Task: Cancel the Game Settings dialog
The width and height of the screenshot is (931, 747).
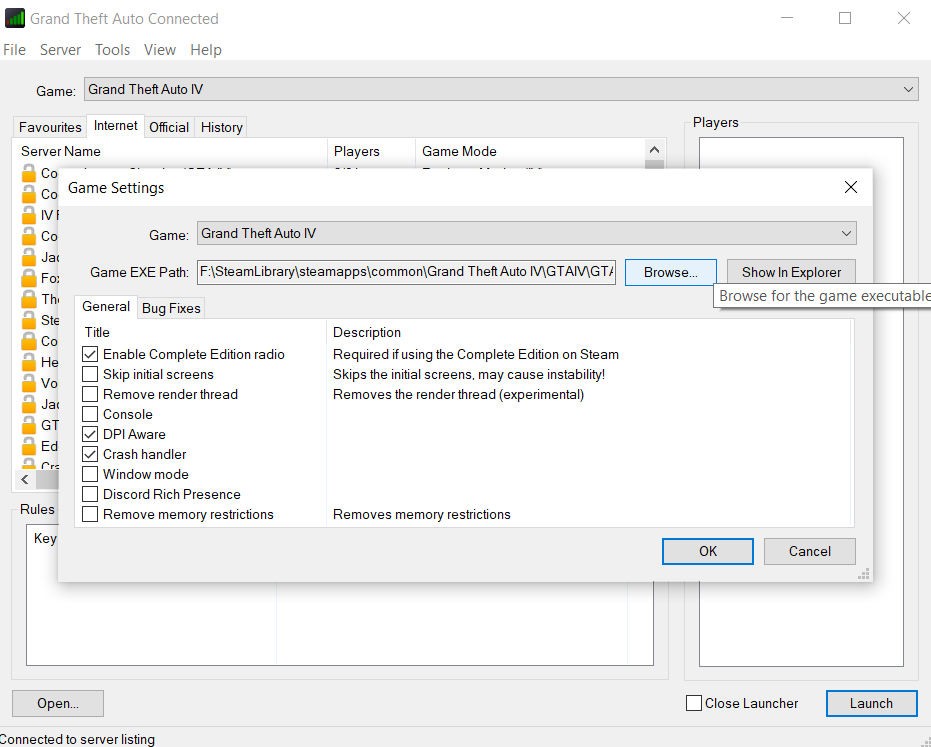Action: point(809,551)
